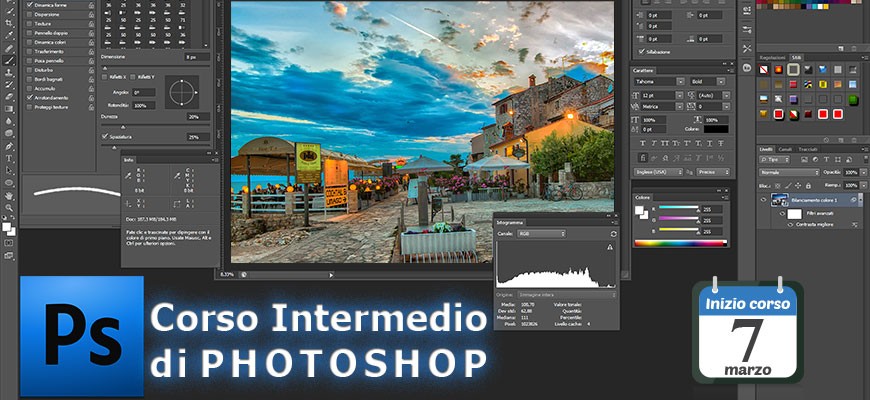Select the Crop tool in toolbar
This screenshot has height=400, width=870.
click(x=9, y=23)
